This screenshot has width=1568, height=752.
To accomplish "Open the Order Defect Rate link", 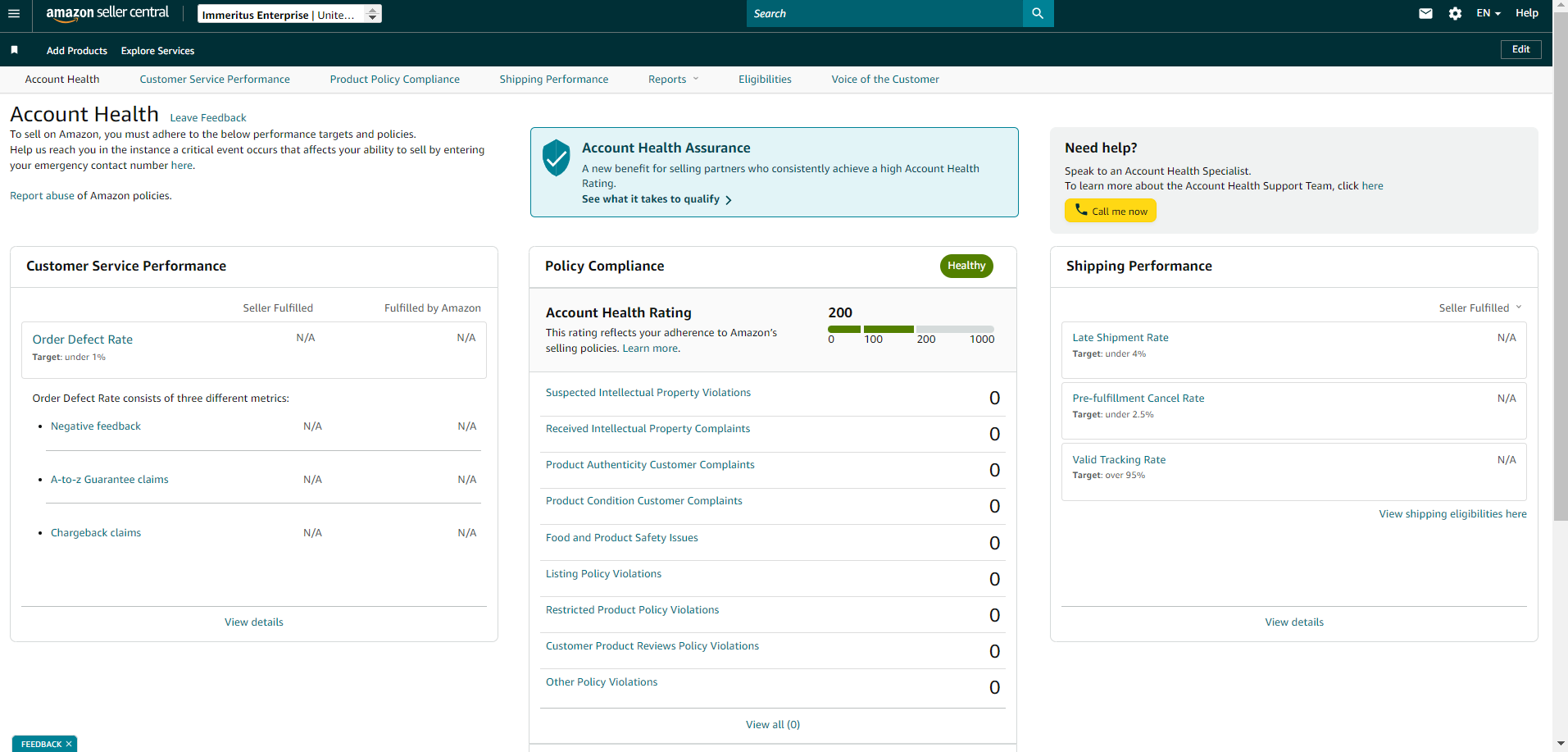I will click(x=82, y=340).
